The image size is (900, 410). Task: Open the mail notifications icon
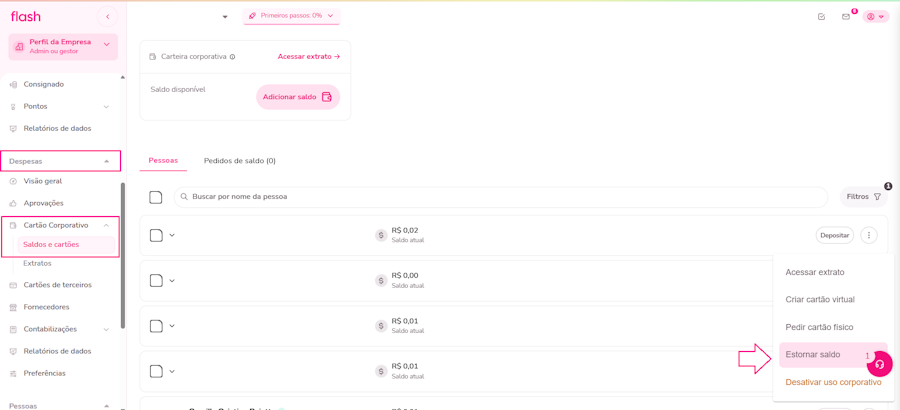846,17
